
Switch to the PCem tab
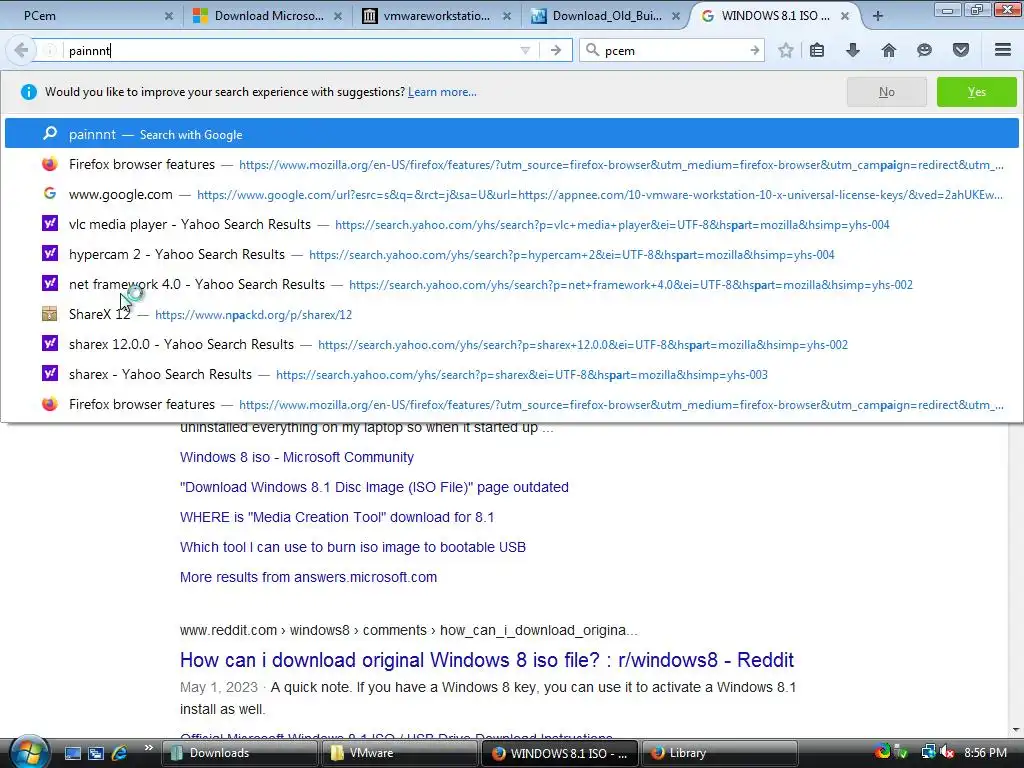(89, 16)
